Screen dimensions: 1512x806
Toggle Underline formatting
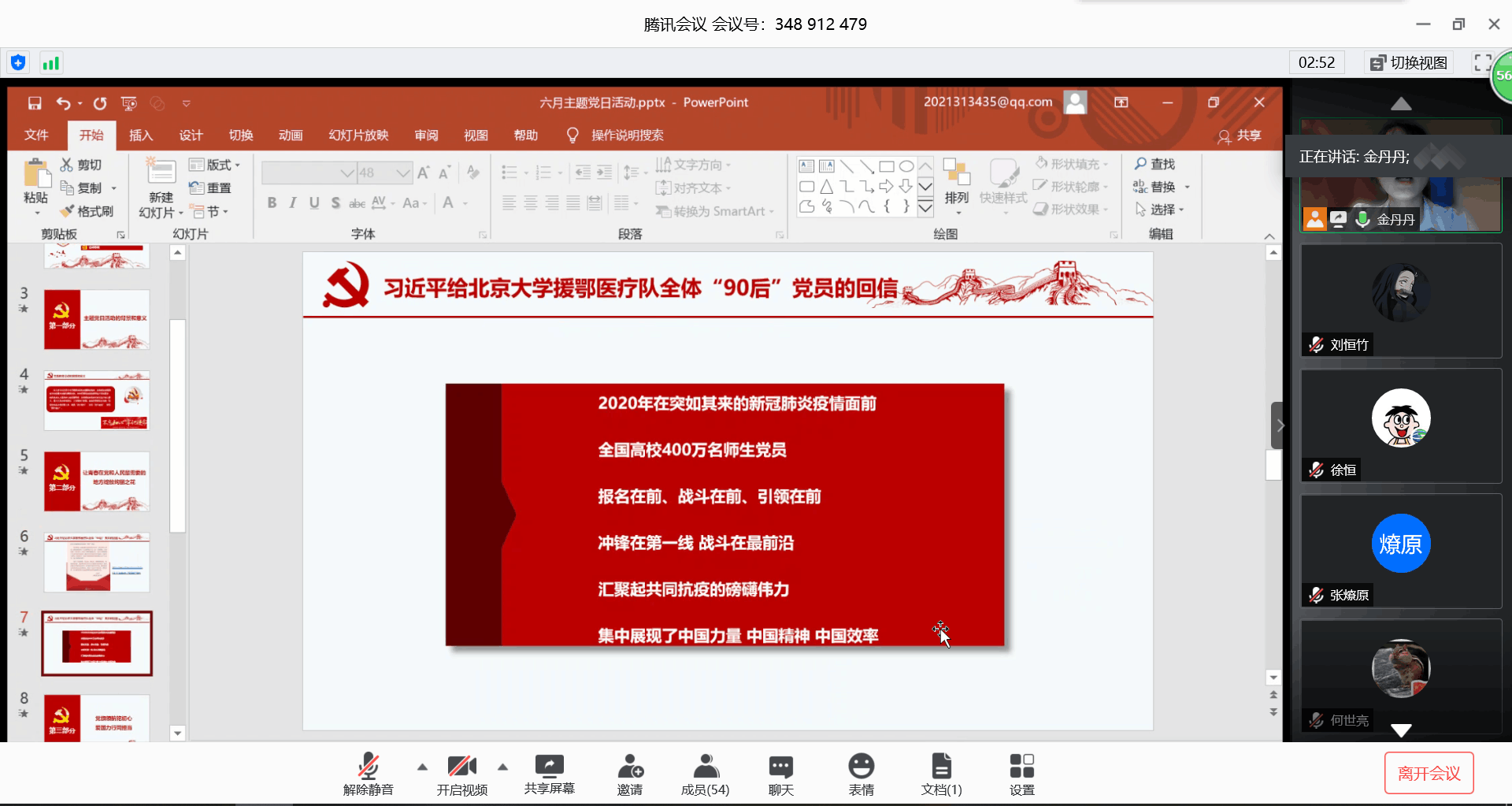coord(314,203)
